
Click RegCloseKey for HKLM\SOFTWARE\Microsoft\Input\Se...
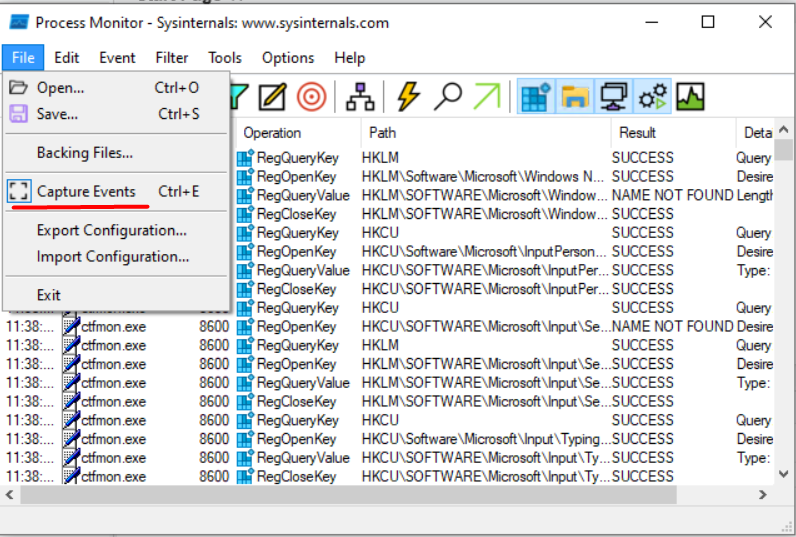click(296, 401)
